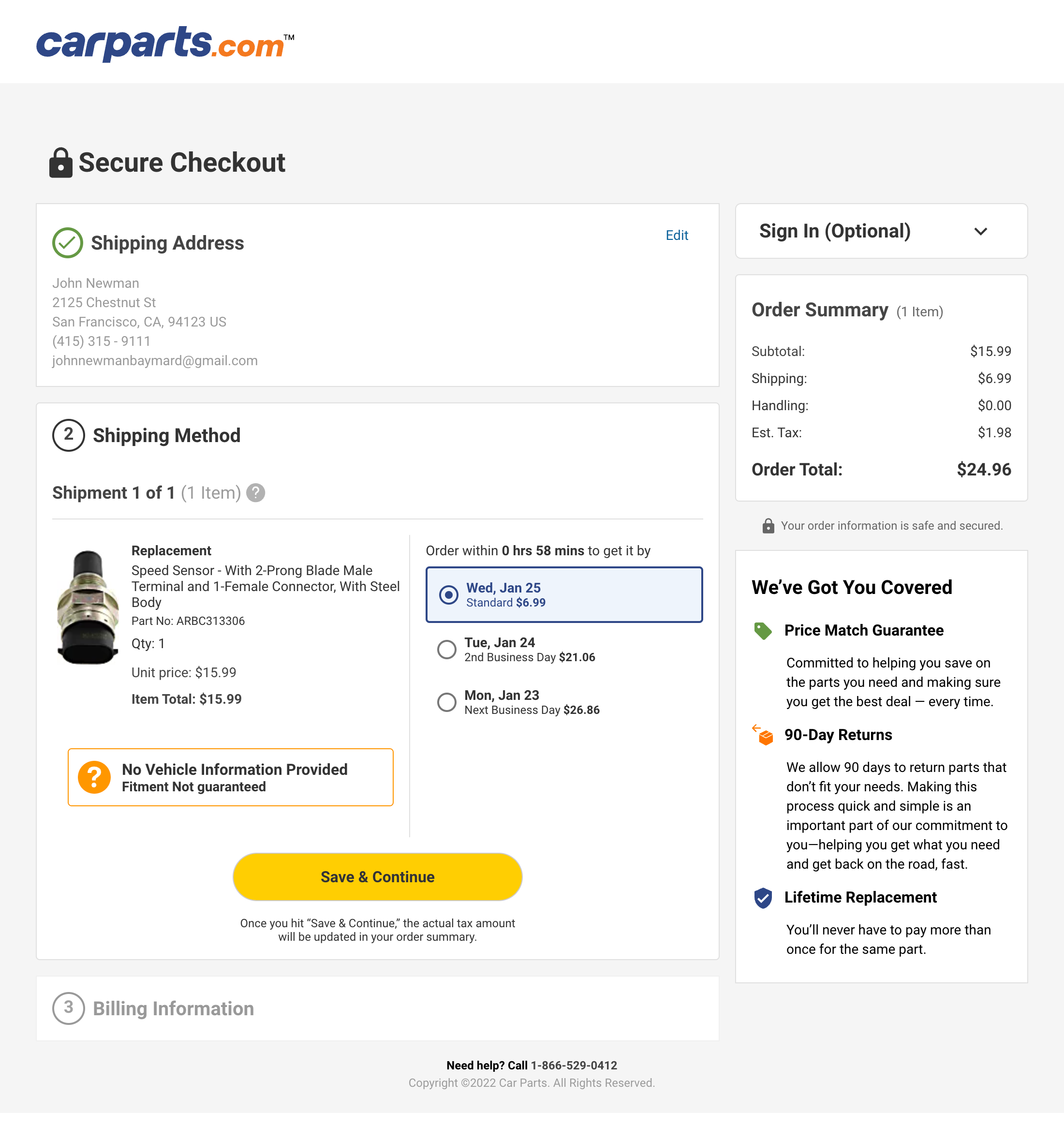Open the Shipping Method step 2 heading
This screenshot has height=1126, width=1064.
(166, 436)
